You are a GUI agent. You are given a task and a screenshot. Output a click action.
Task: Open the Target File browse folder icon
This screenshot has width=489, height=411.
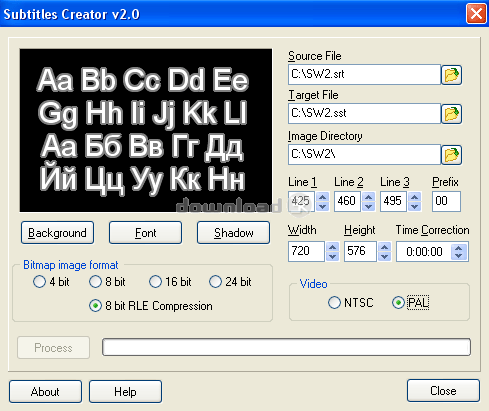(x=451, y=114)
